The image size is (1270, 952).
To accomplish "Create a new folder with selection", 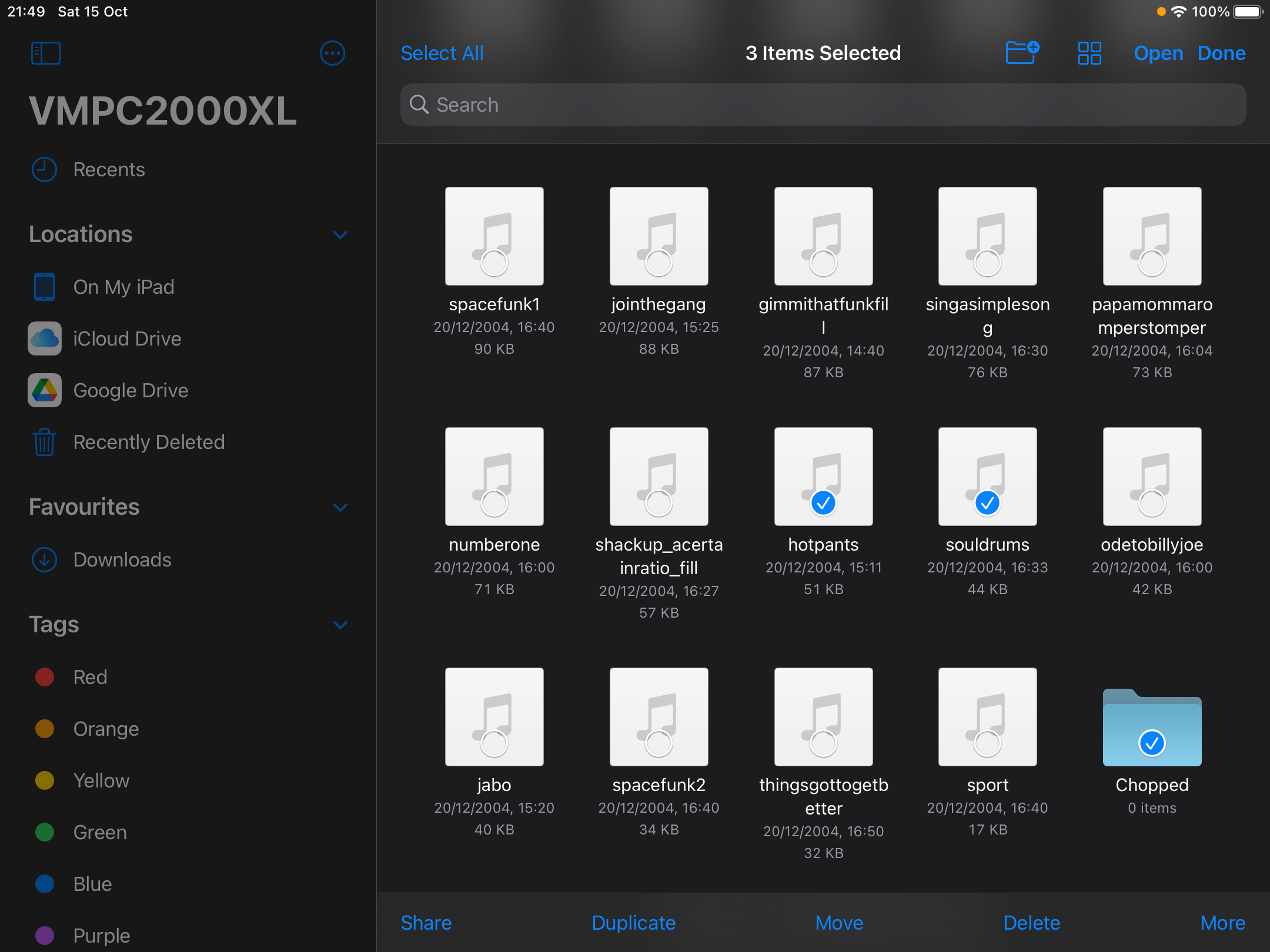I will [x=1022, y=53].
